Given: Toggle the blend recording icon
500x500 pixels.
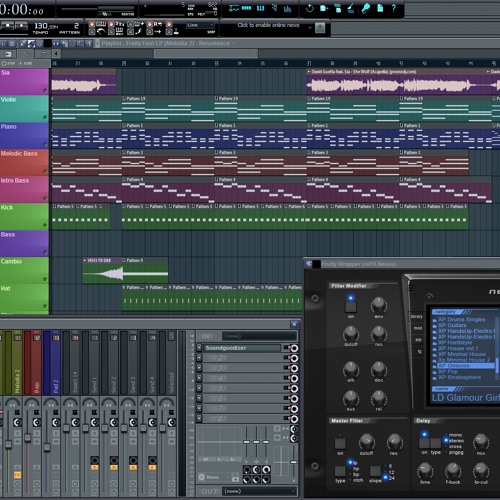Looking at the screenshot, I should 140,24.
